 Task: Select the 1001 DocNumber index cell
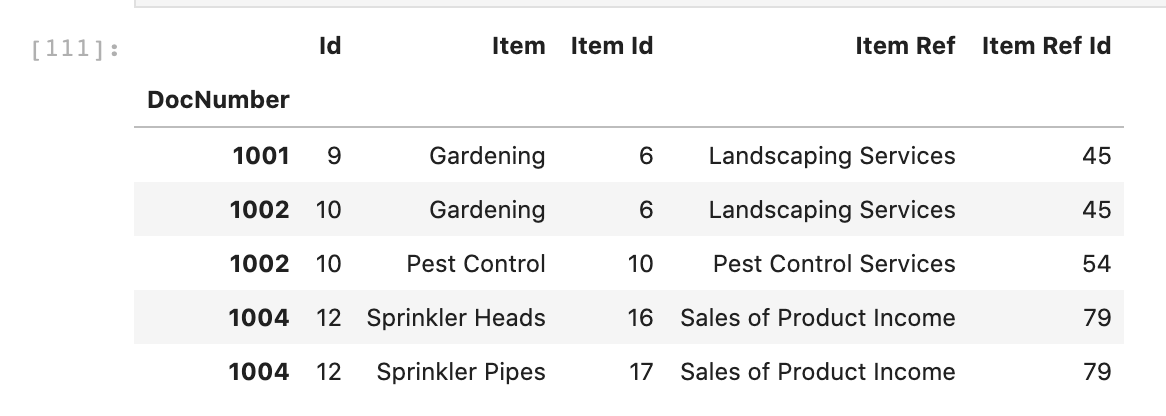click(260, 156)
